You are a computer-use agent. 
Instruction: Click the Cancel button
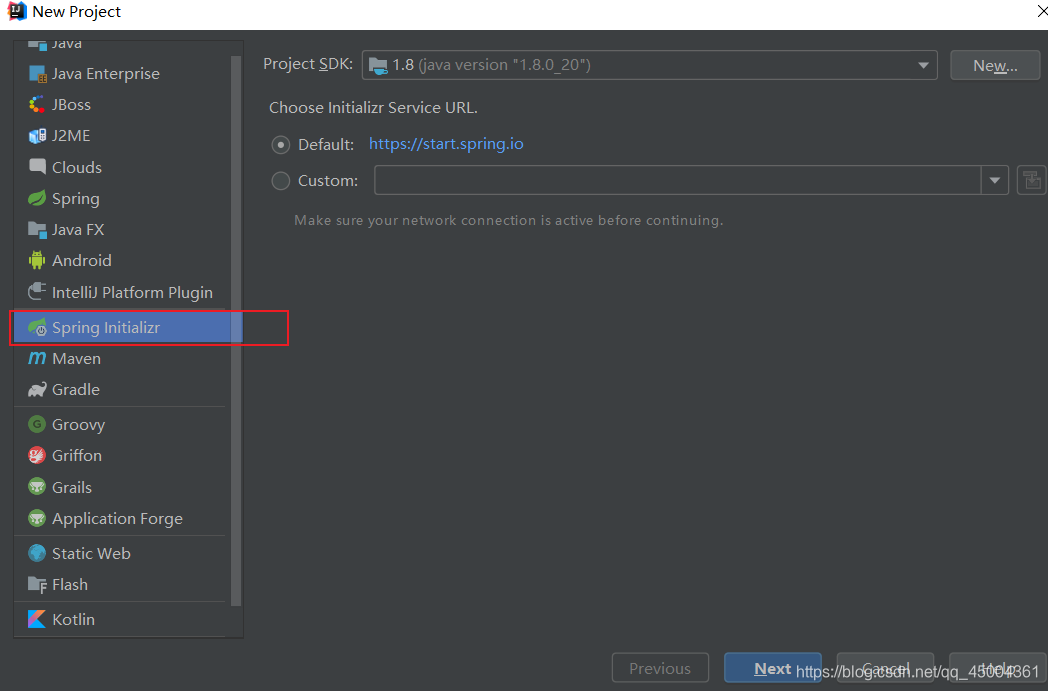pyautogui.click(x=885, y=668)
